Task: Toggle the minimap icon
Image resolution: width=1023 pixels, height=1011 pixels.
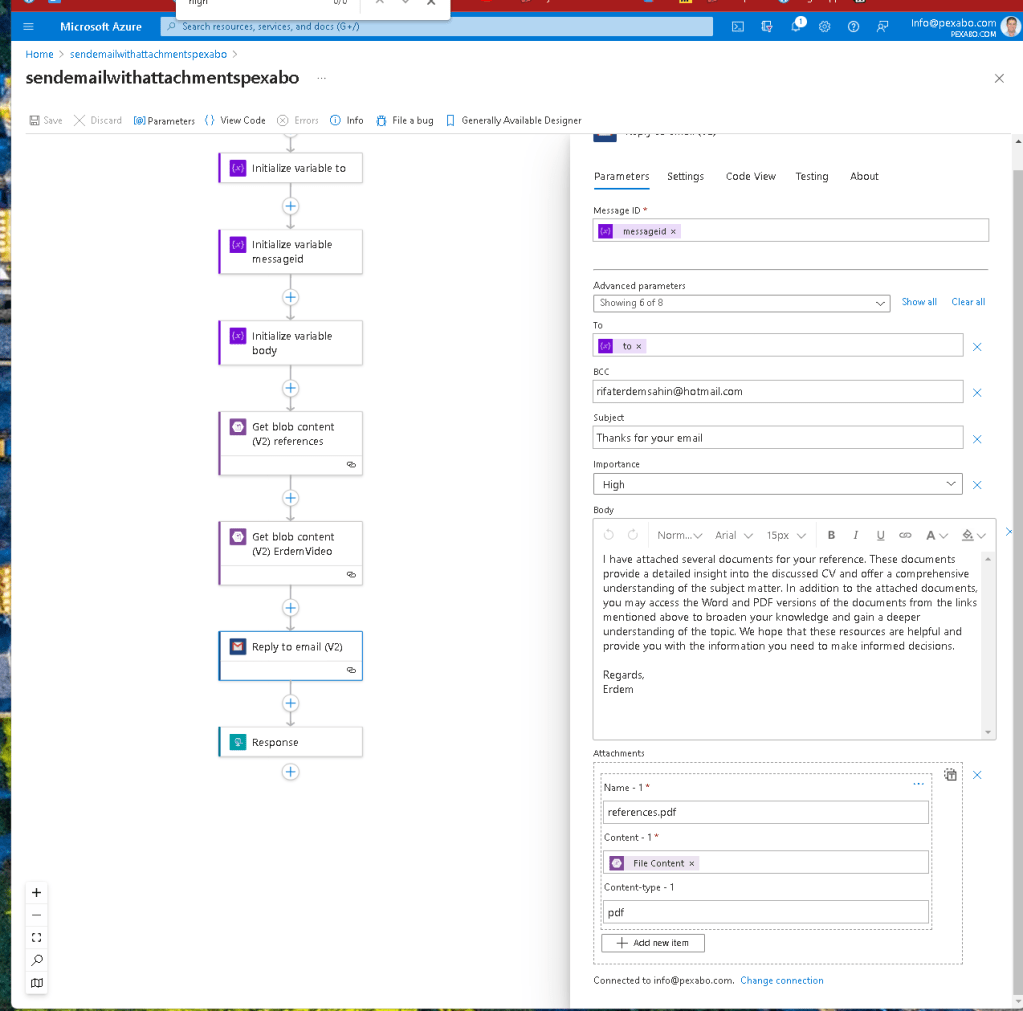Action: tap(37, 983)
